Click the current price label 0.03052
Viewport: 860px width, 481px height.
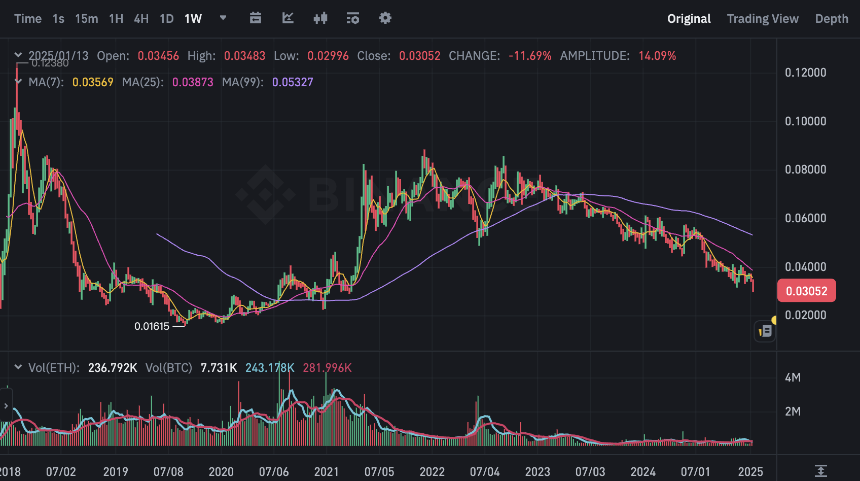point(806,291)
